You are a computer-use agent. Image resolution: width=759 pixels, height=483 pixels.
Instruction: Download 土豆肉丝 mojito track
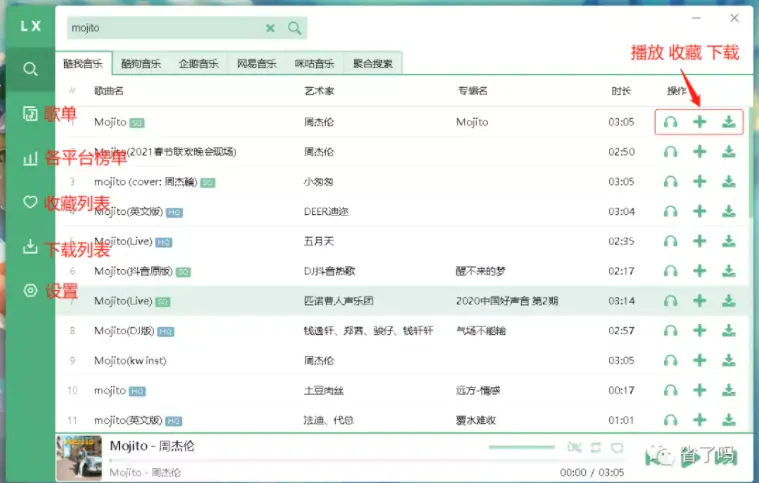tap(729, 390)
